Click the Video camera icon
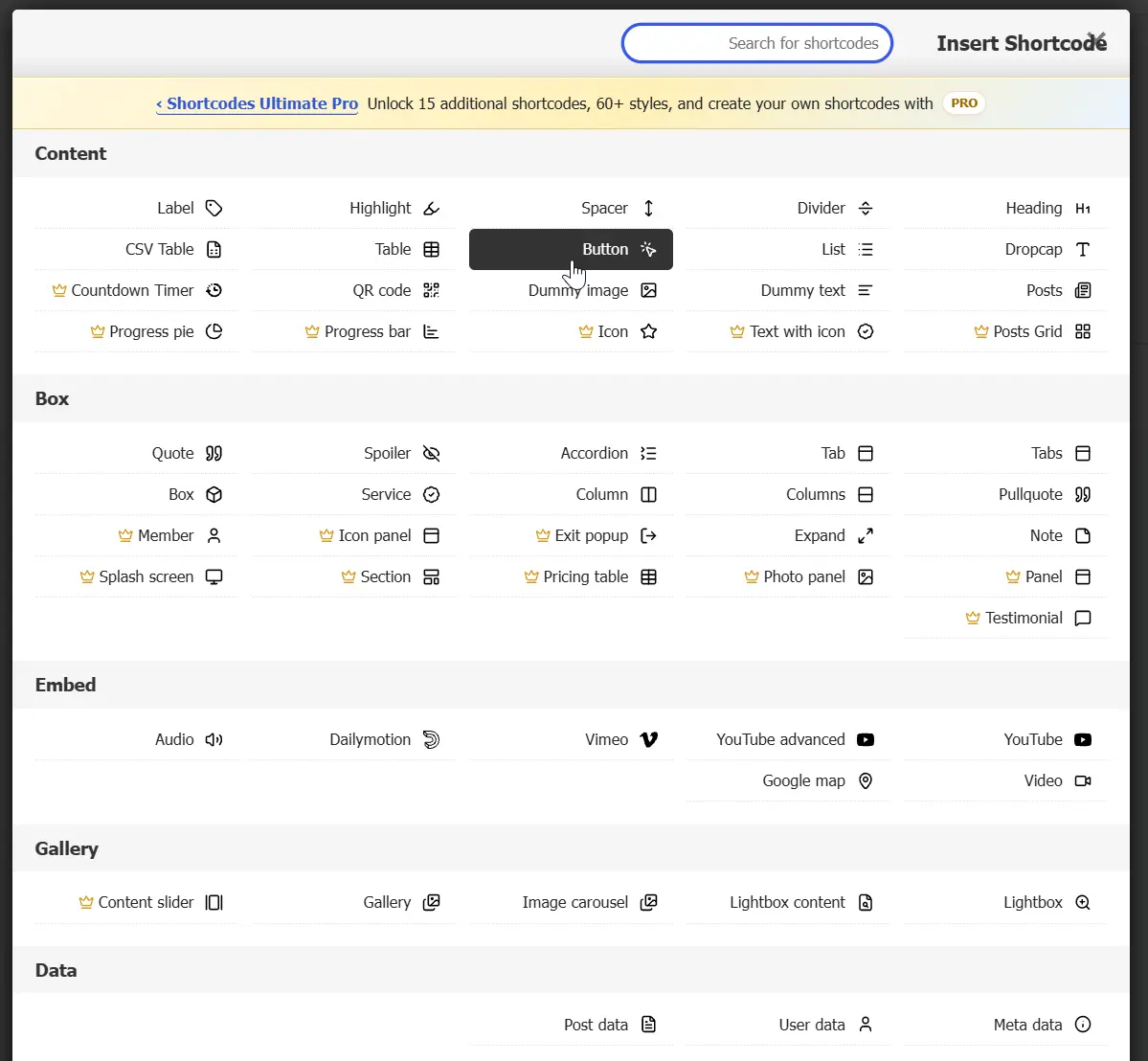The image size is (1148, 1061). click(x=1083, y=781)
